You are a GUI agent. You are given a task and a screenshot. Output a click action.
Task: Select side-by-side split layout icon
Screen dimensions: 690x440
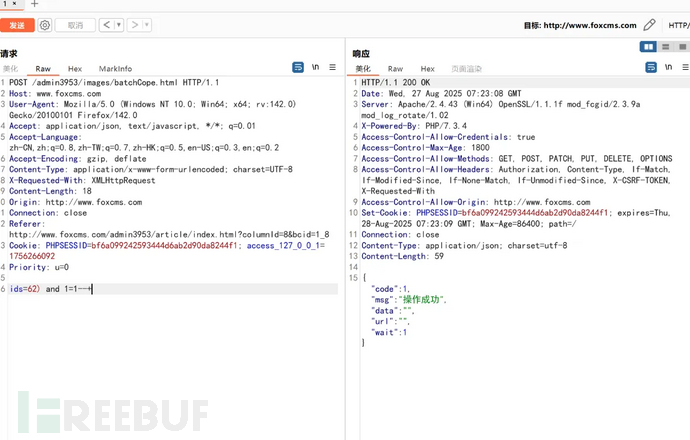649,47
